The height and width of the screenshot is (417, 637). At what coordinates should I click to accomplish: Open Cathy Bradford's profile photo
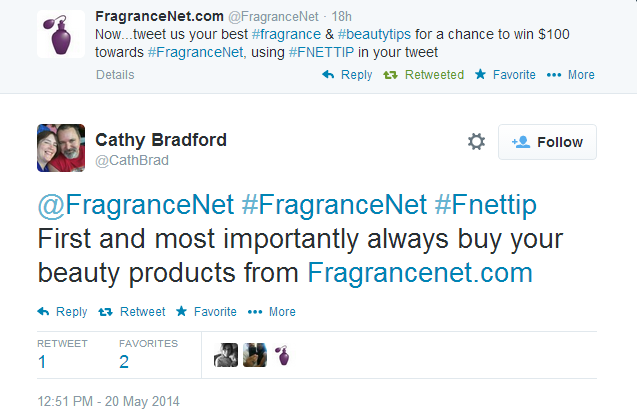(61, 148)
